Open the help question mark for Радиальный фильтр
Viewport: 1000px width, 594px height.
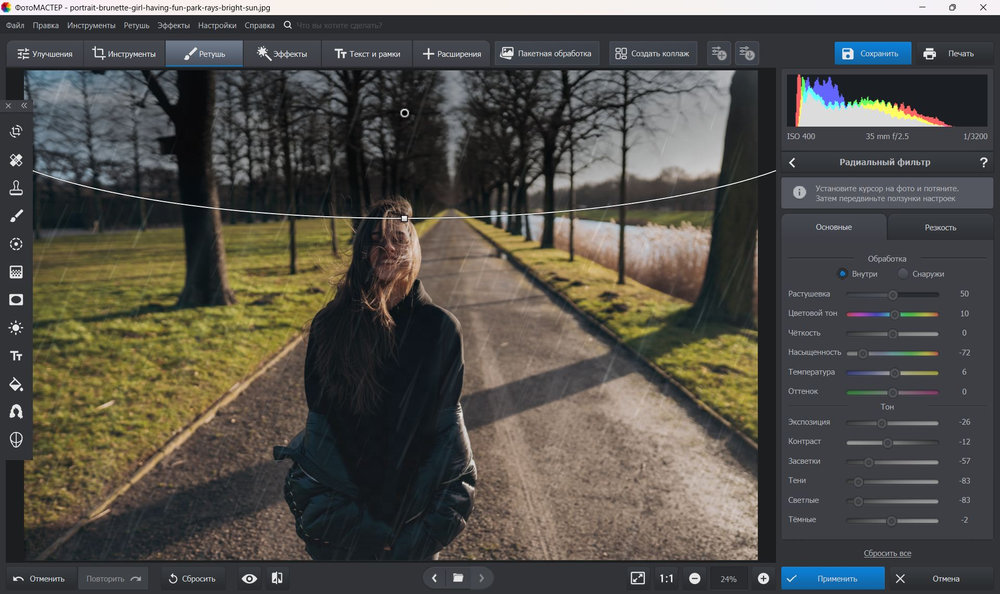[x=983, y=163]
